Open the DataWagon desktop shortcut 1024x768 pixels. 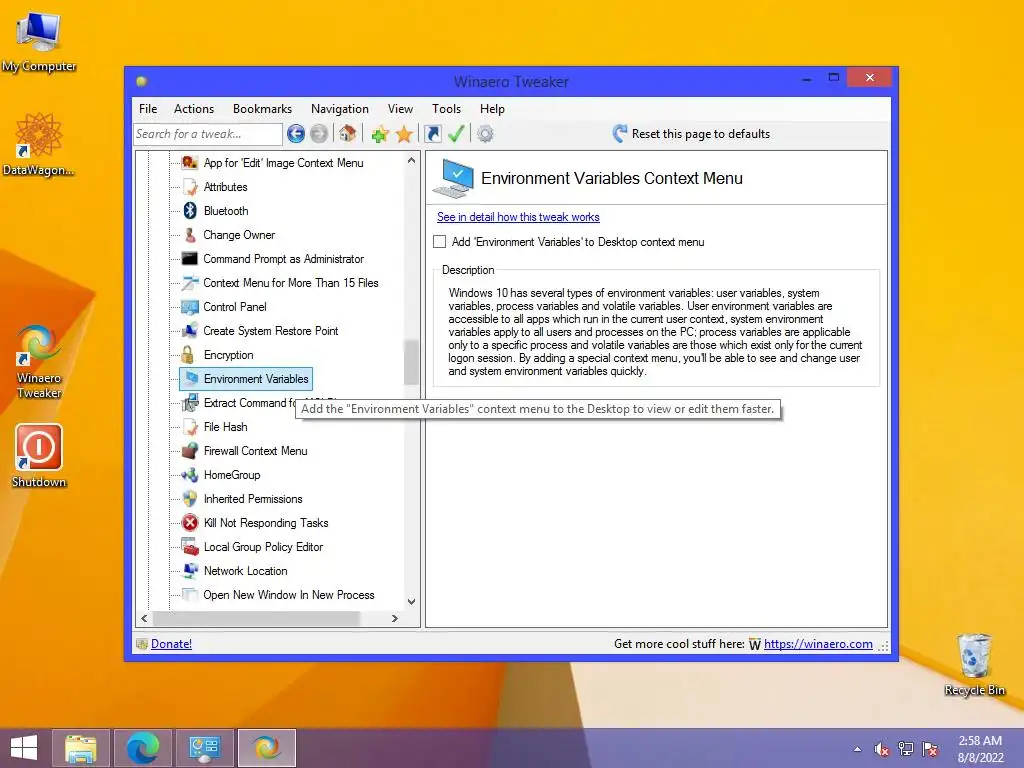(39, 144)
